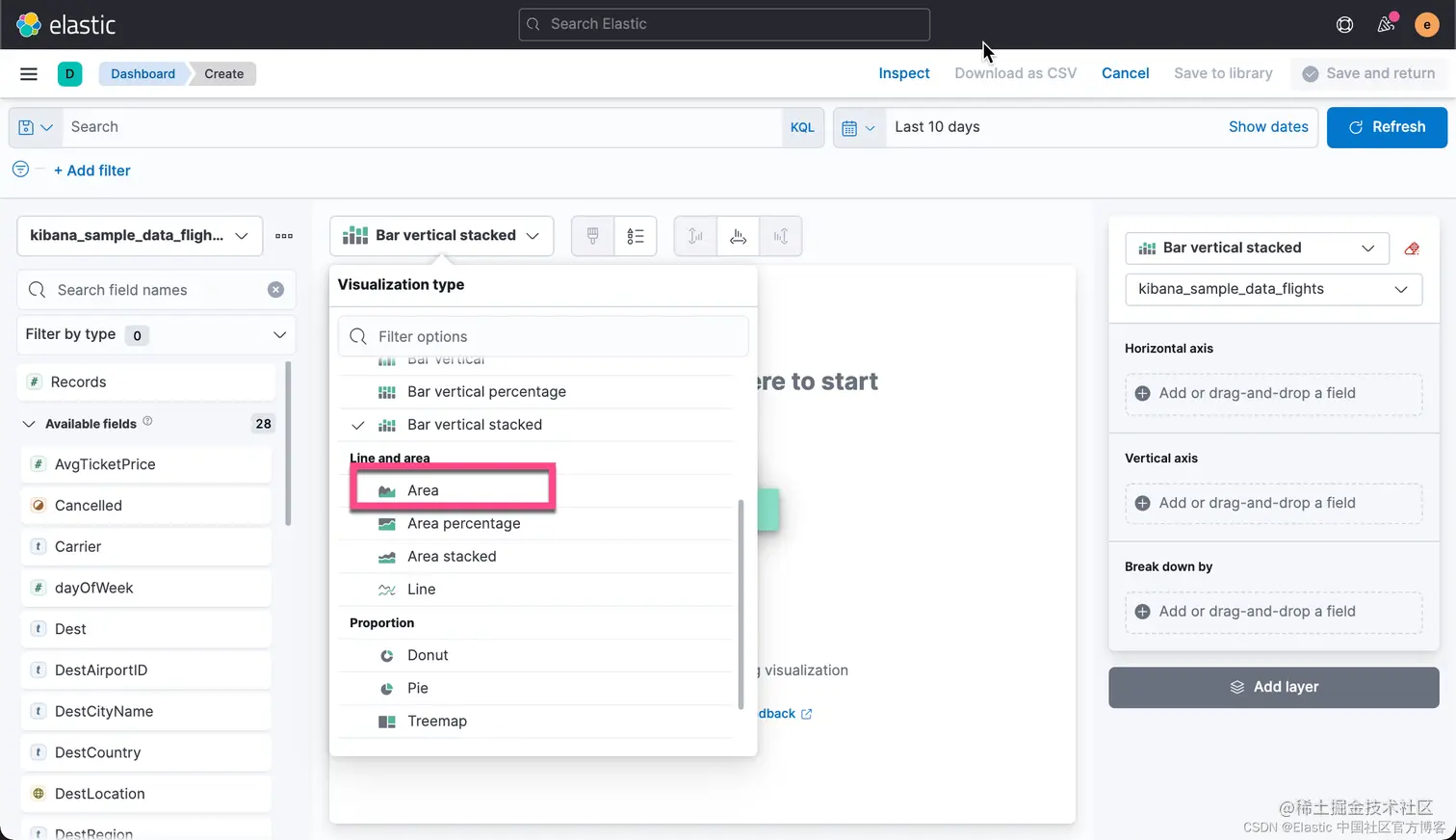Add a field to the Vertical axis
Image resolution: width=1456 pixels, height=840 pixels.
point(1273,503)
